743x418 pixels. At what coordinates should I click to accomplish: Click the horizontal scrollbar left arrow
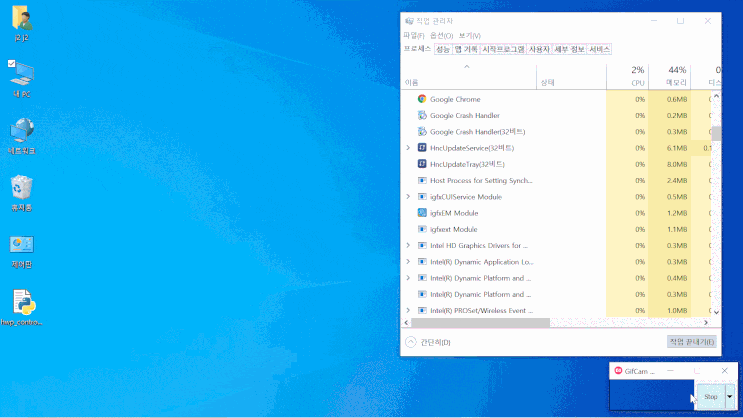(x=406, y=323)
